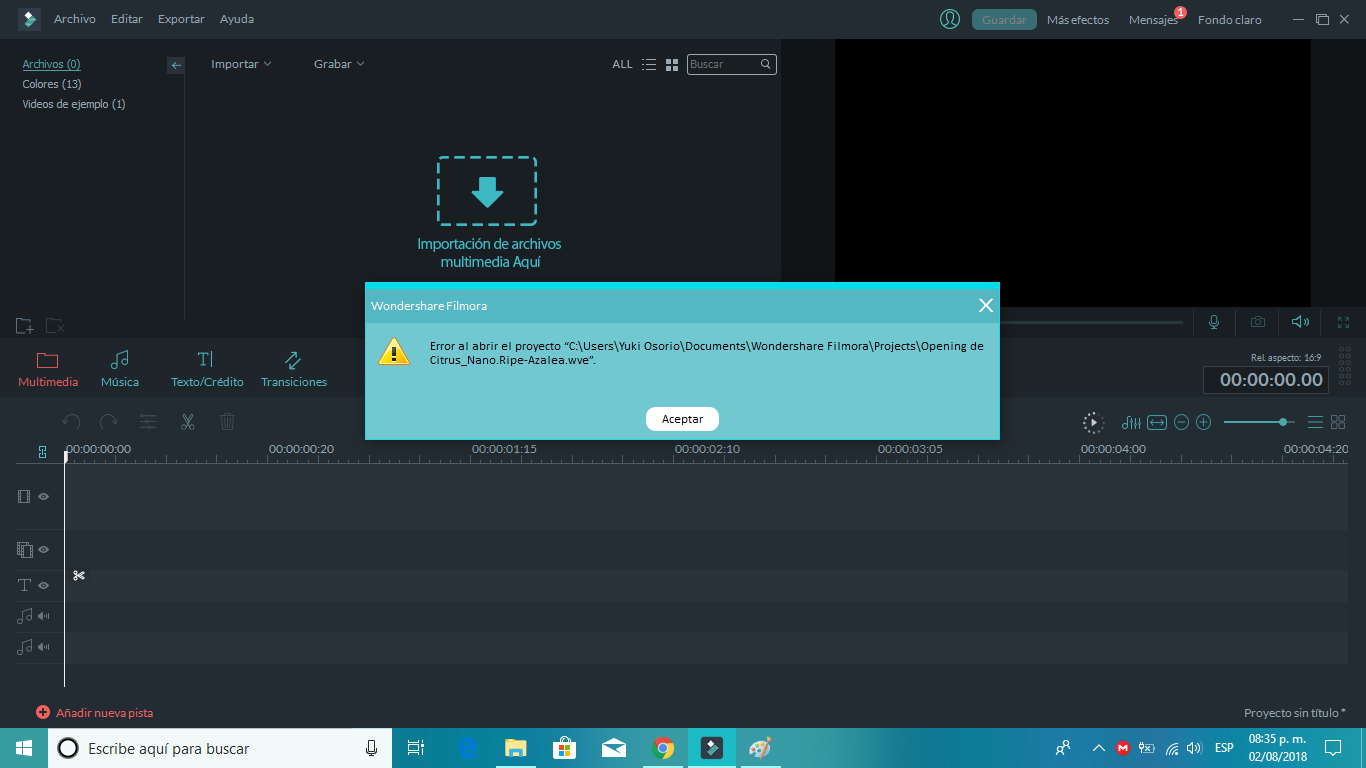Open the Ayuda menu
The height and width of the screenshot is (768, 1366).
[237, 19]
